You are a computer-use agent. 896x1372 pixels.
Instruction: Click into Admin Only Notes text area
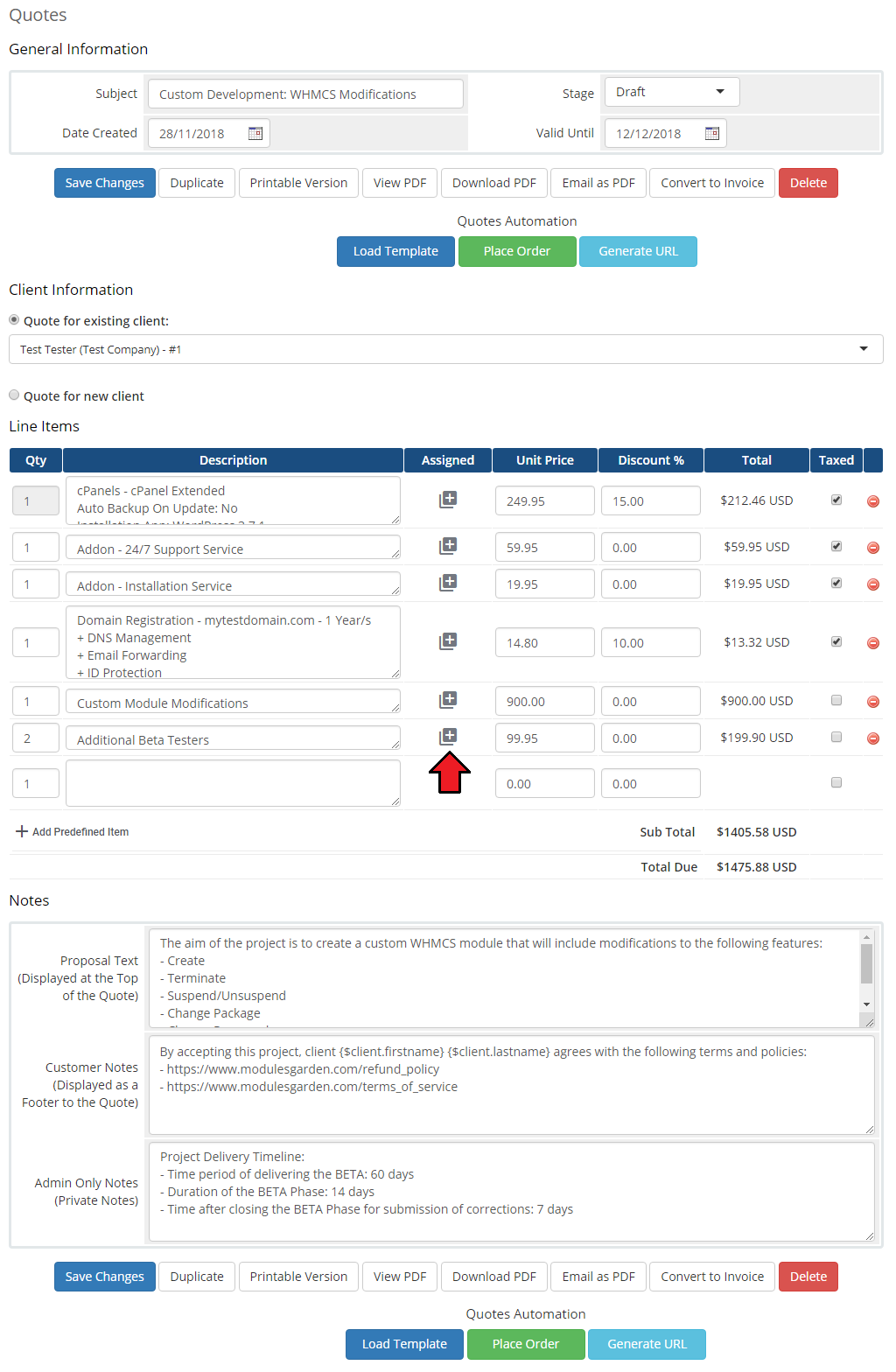(x=512, y=1192)
